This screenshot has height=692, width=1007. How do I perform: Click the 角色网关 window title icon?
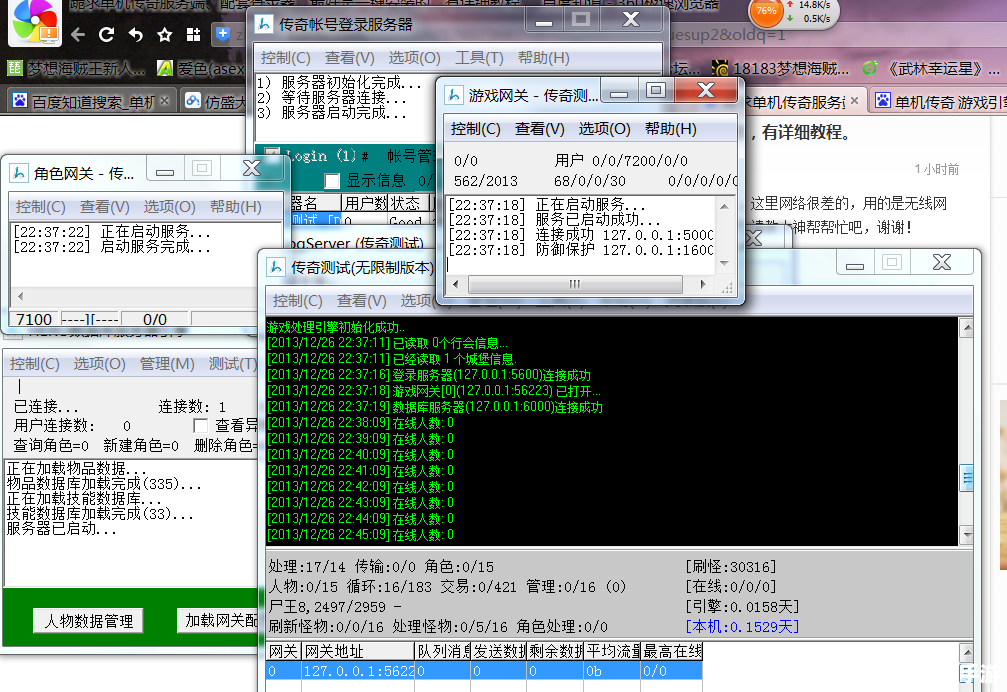pyautogui.click(x=19, y=173)
